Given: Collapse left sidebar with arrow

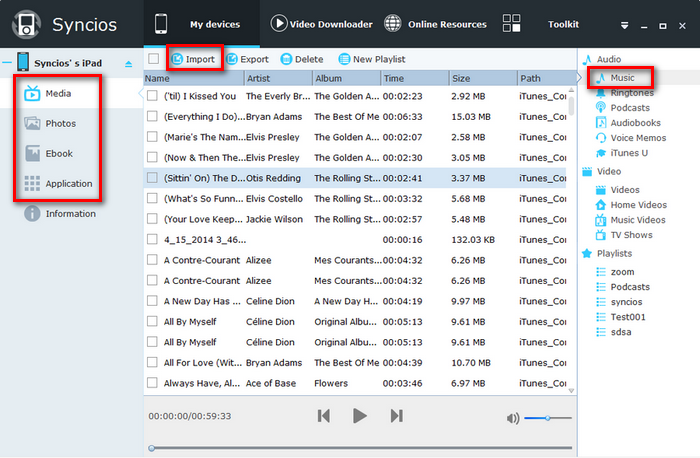Looking at the screenshot, I should coord(141,93).
